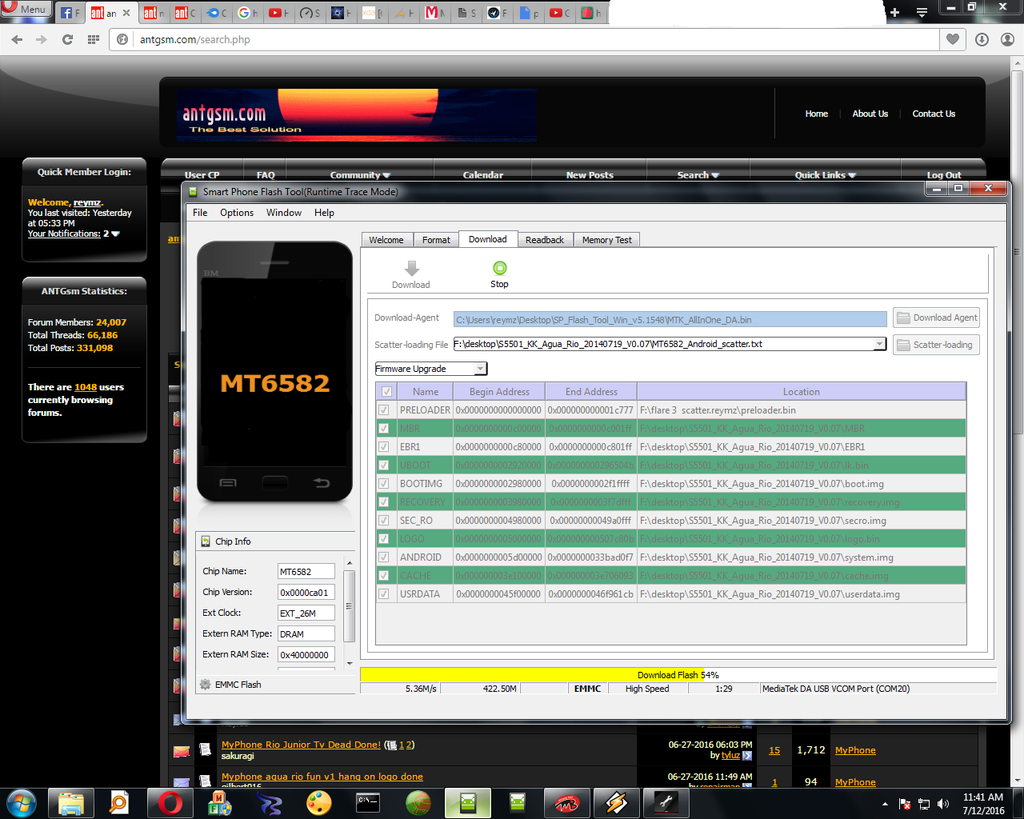The height and width of the screenshot is (819, 1024).
Task: Click the Chip Info panel icon
Action: 205,541
